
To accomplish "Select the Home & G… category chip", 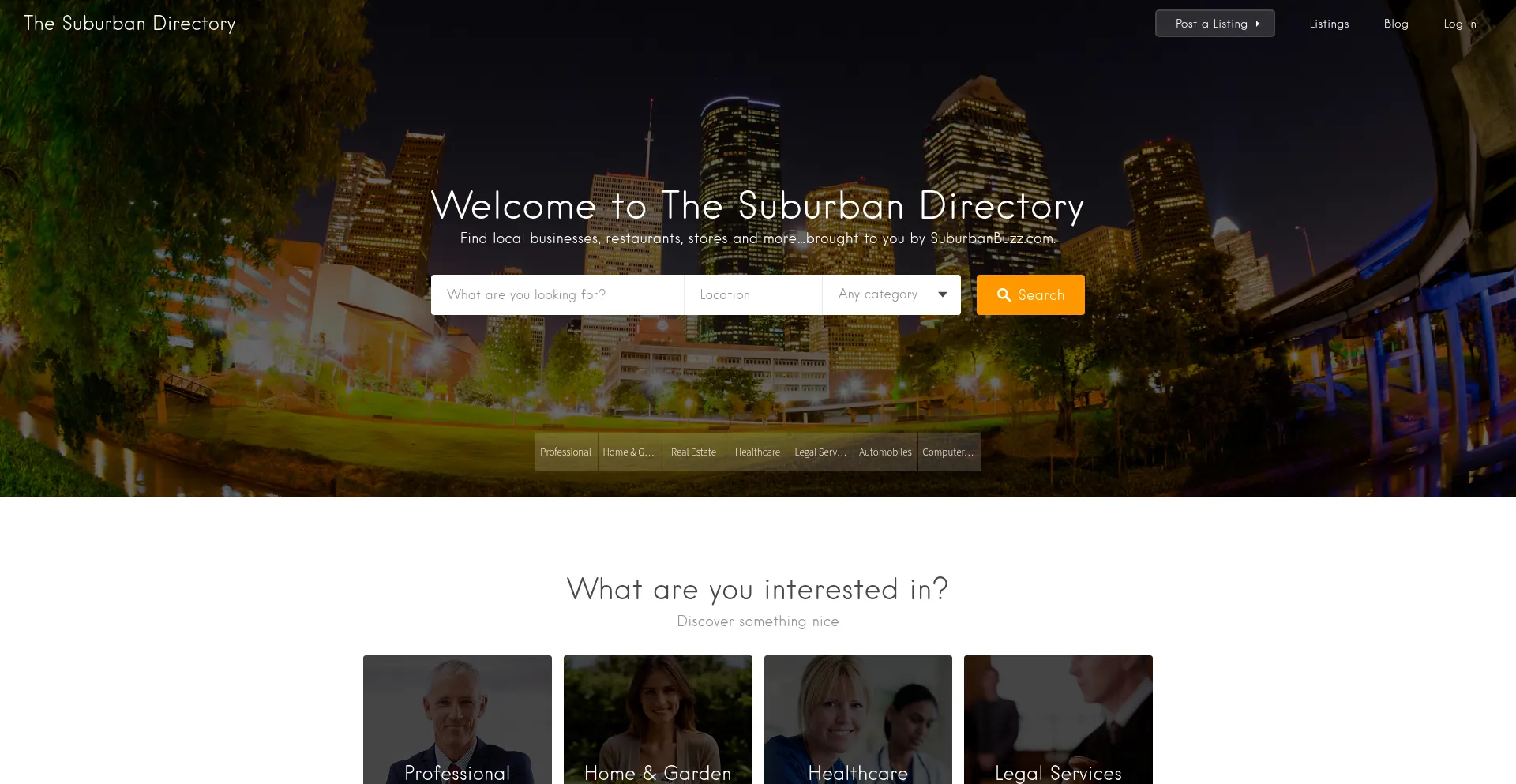I will pyautogui.click(x=630, y=452).
